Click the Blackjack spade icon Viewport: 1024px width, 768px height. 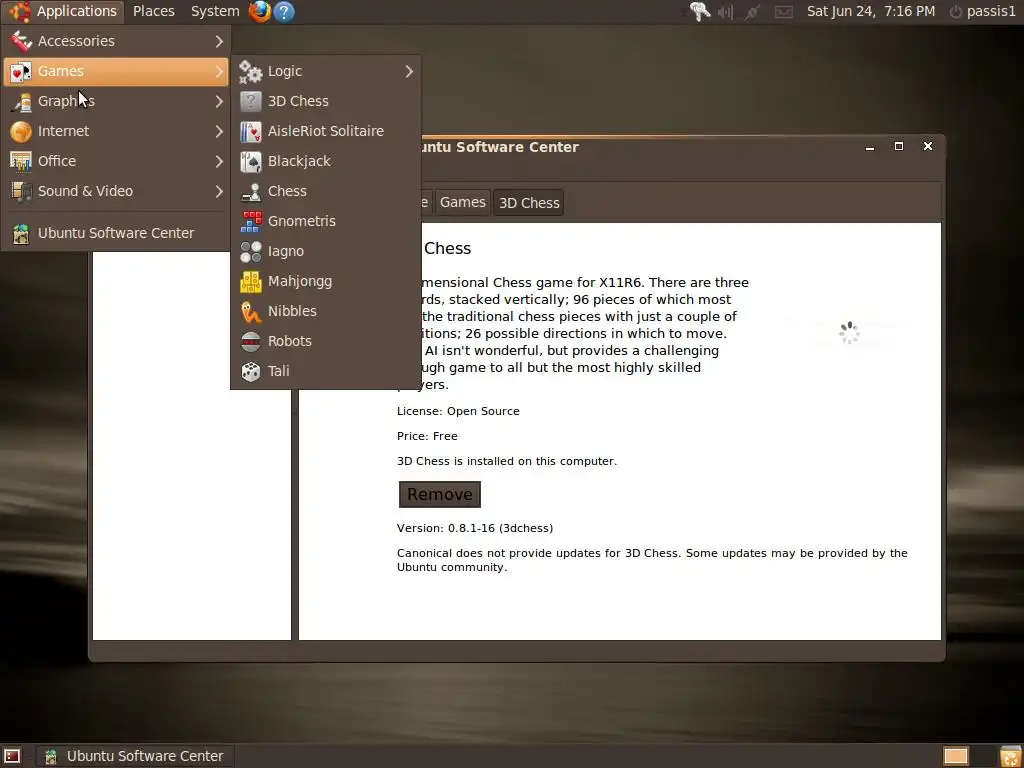click(x=251, y=161)
